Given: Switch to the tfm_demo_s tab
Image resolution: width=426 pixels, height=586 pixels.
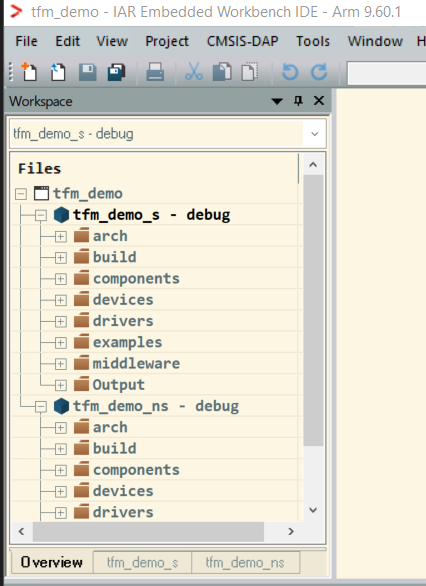Looking at the screenshot, I should [142, 562].
